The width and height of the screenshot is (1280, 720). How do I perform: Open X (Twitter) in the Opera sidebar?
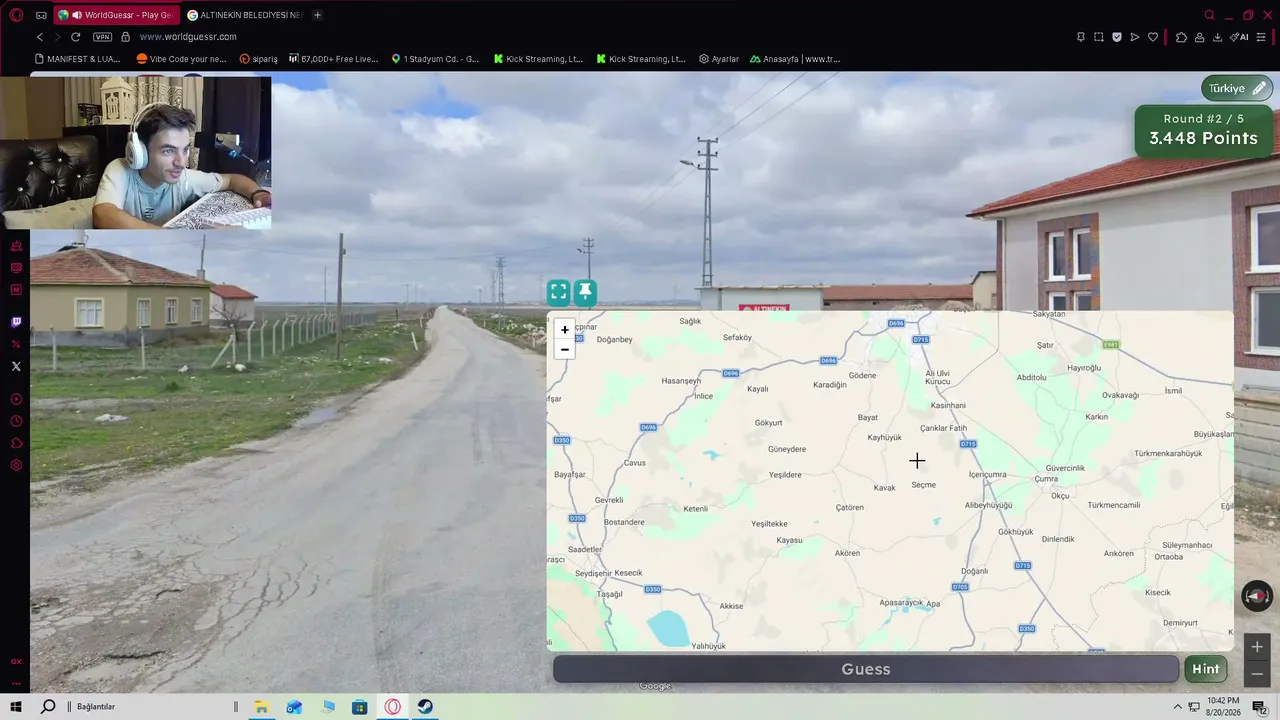[16, 366]
